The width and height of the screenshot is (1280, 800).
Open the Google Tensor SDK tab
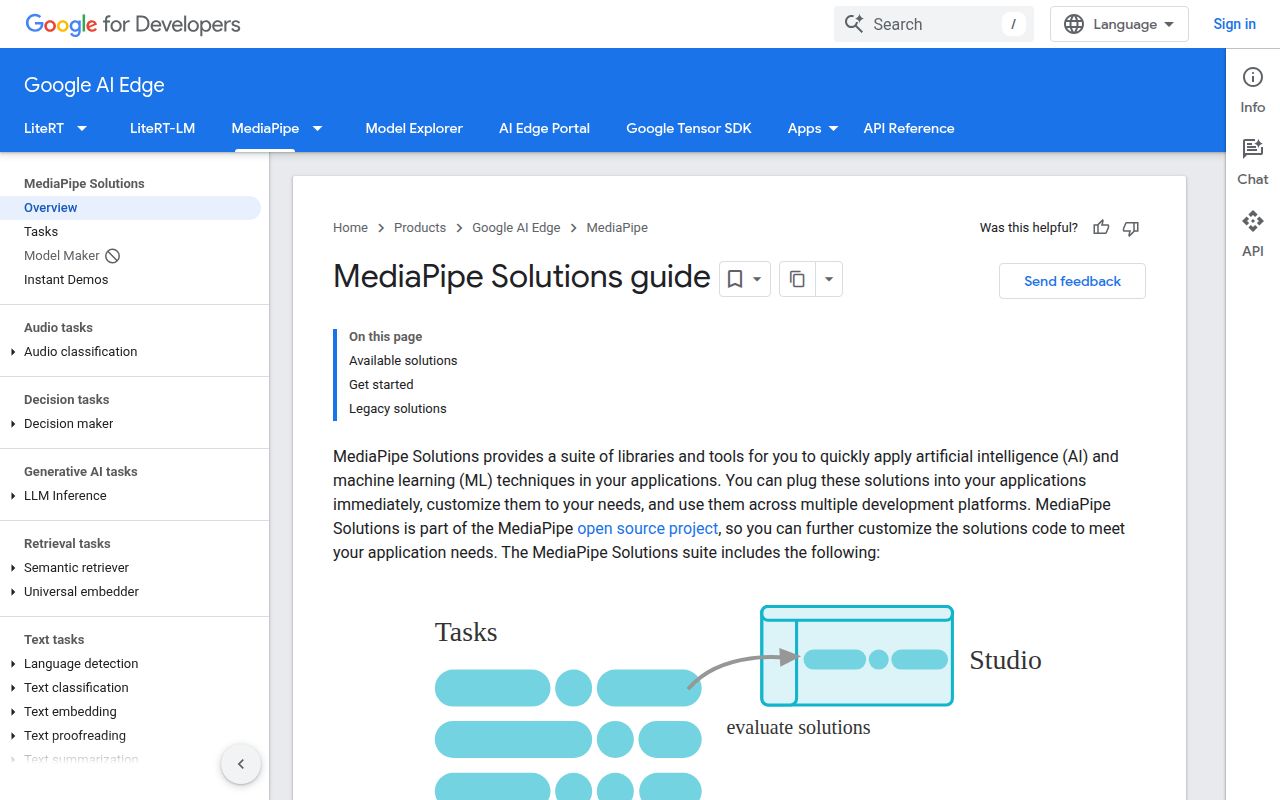point(689,128)
